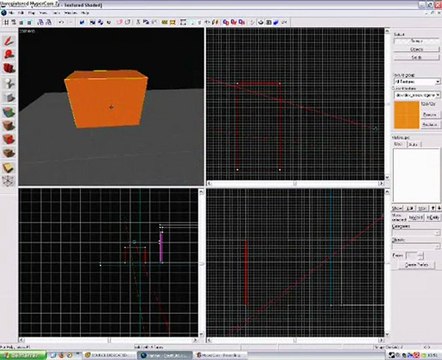442x360 pixels.
Task: Click the save window state icon
Action: pyautogui.click(x=49, y=22)
